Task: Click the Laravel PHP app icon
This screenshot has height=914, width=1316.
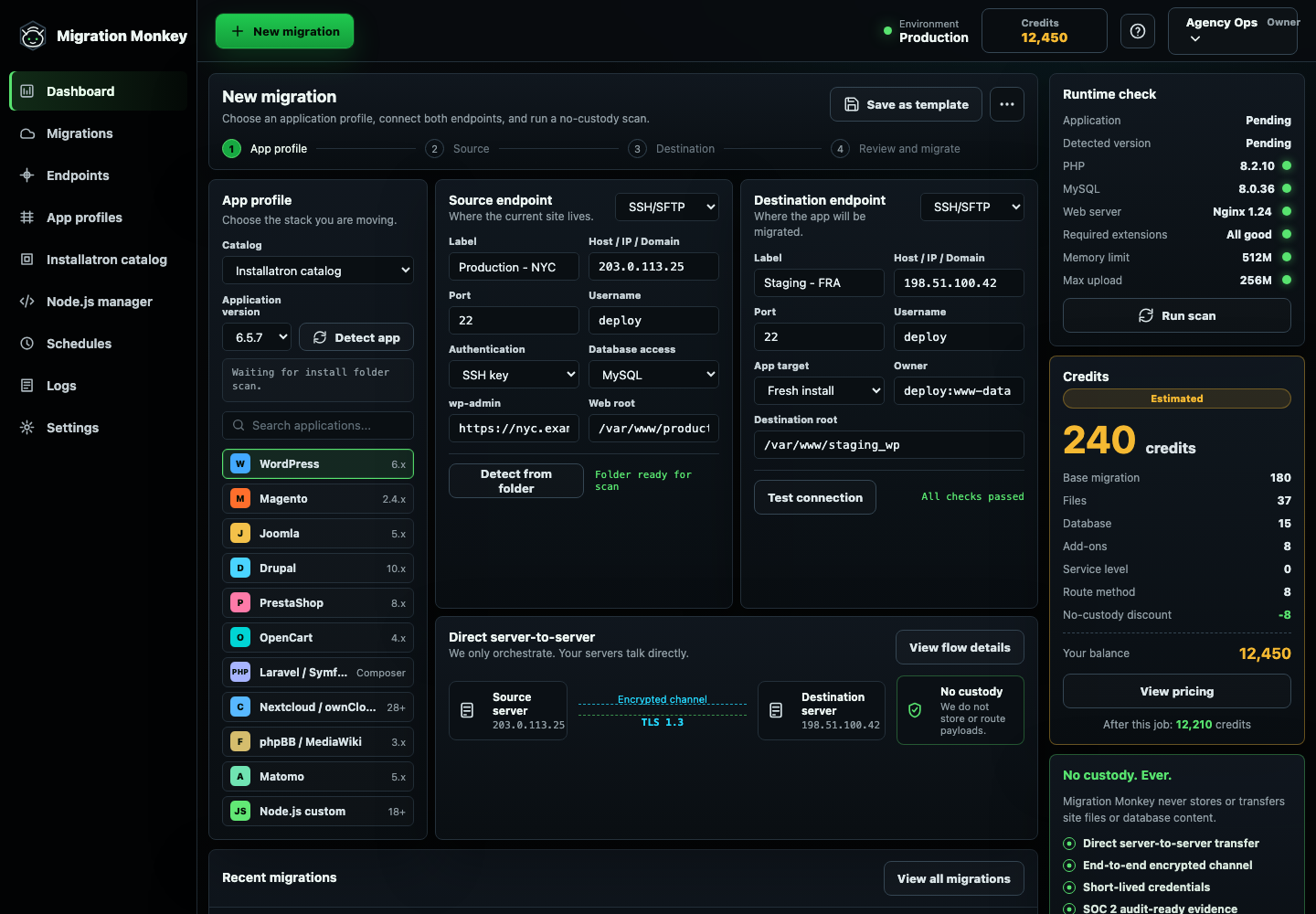Action: [x=240, y=672]
